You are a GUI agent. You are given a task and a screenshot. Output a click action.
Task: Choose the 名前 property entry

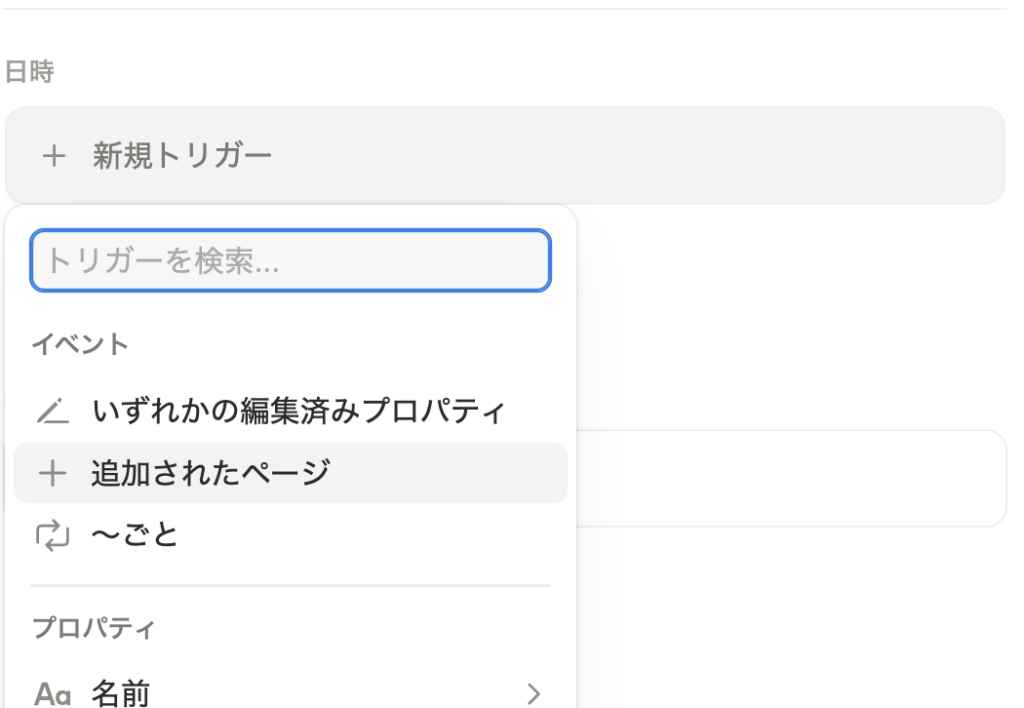[121, 693]
